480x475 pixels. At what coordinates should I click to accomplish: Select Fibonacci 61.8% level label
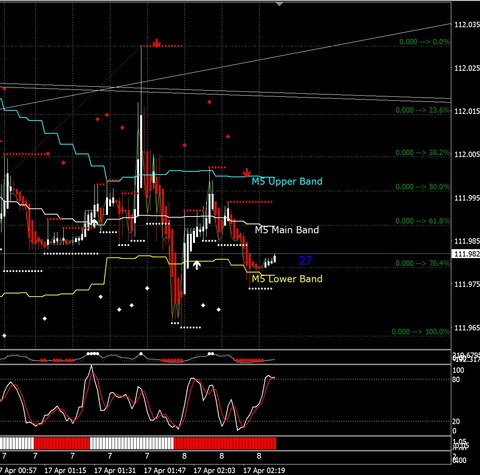pos(422,221)
